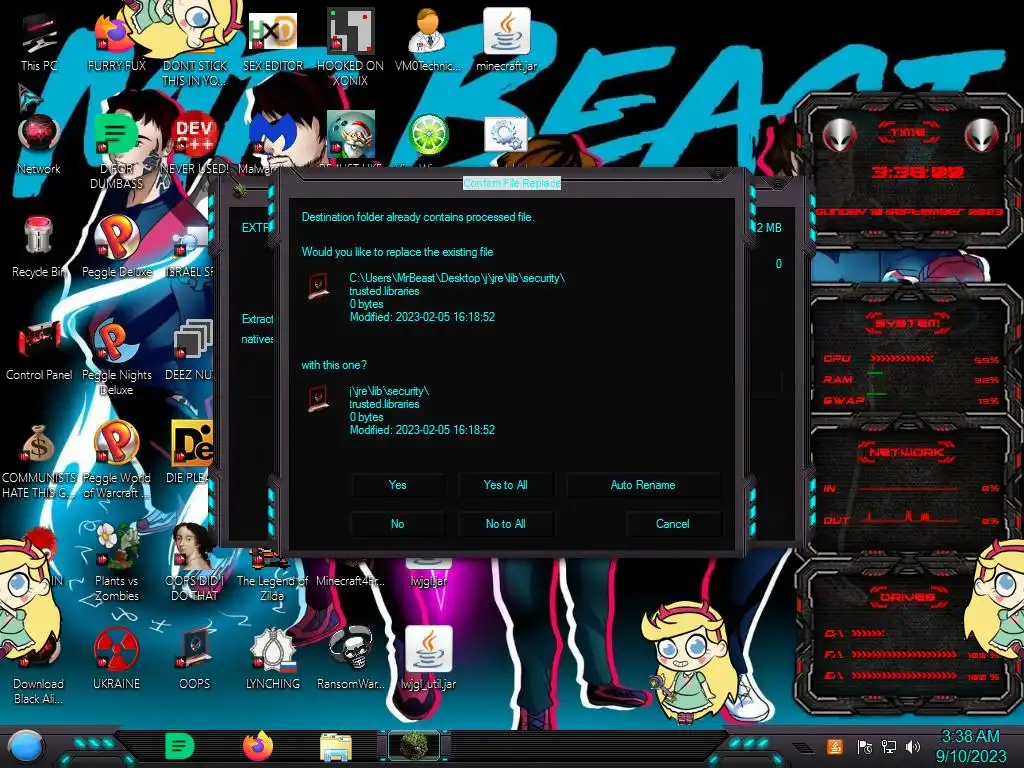Viewport: 1024px width, 768px height.
Task: Click the destination path C:\Users\MrBeast\Desktop text
Action: 456,278
